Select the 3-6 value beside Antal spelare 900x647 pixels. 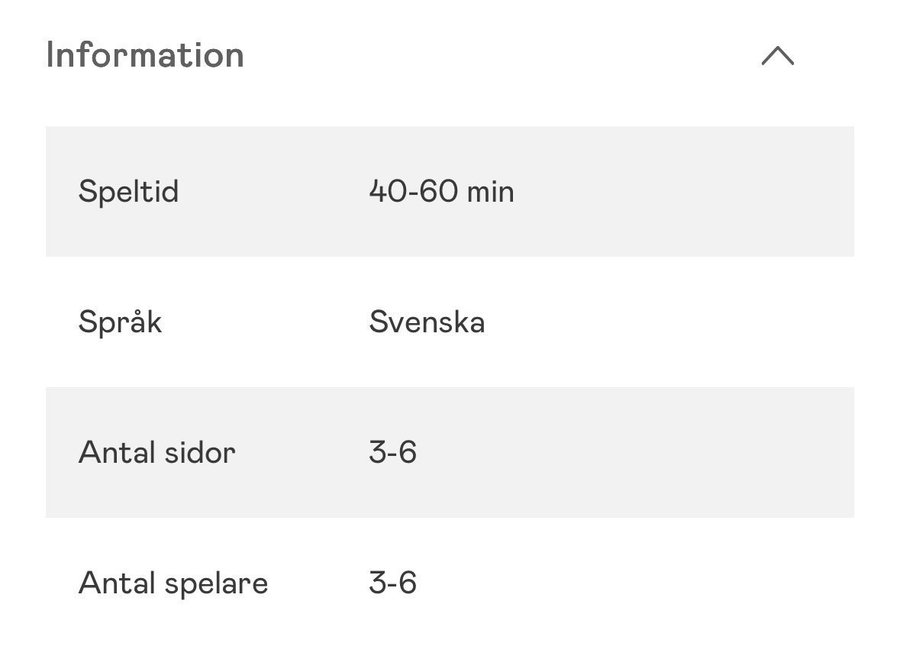(392, 582)
